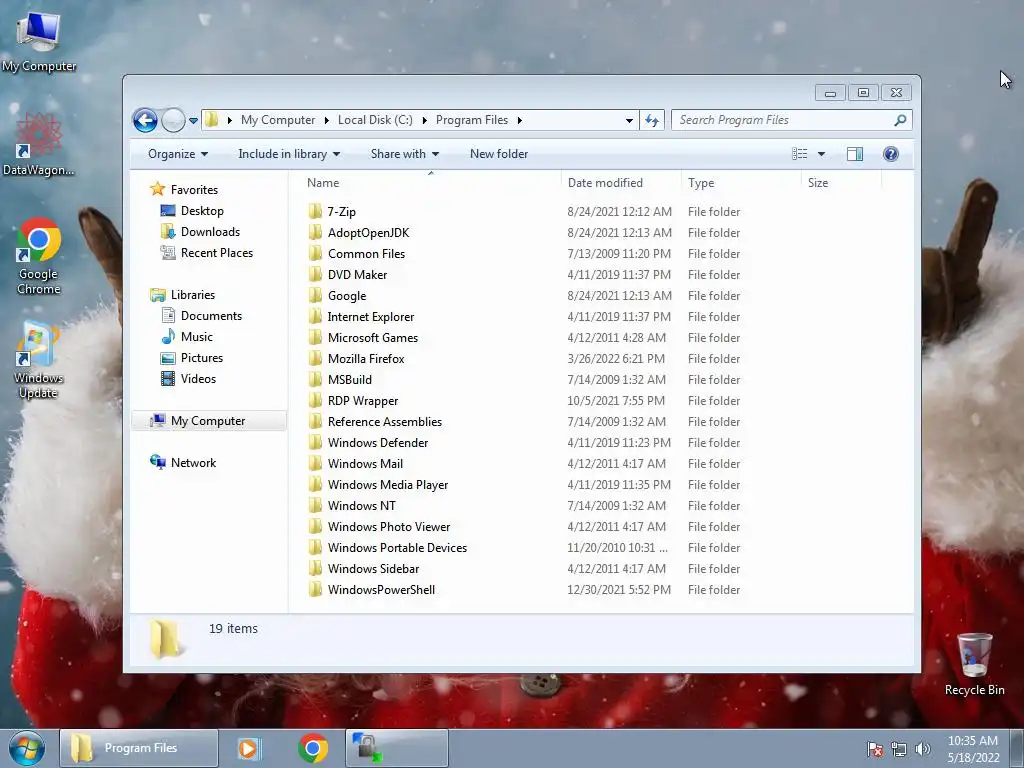This screenshot has height=768, width=1024.
Task: Create a New folder
Action: pyautogui.click(x=499, y=154)
